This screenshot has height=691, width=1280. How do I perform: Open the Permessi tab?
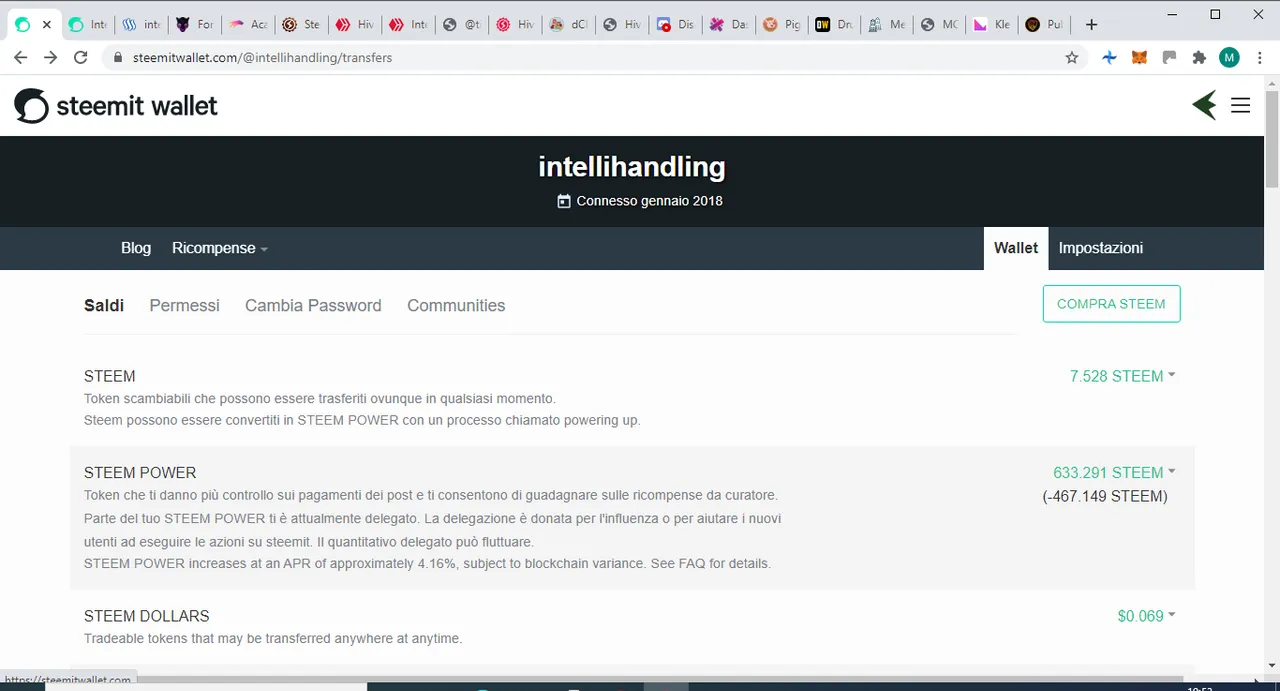[184, 306]
